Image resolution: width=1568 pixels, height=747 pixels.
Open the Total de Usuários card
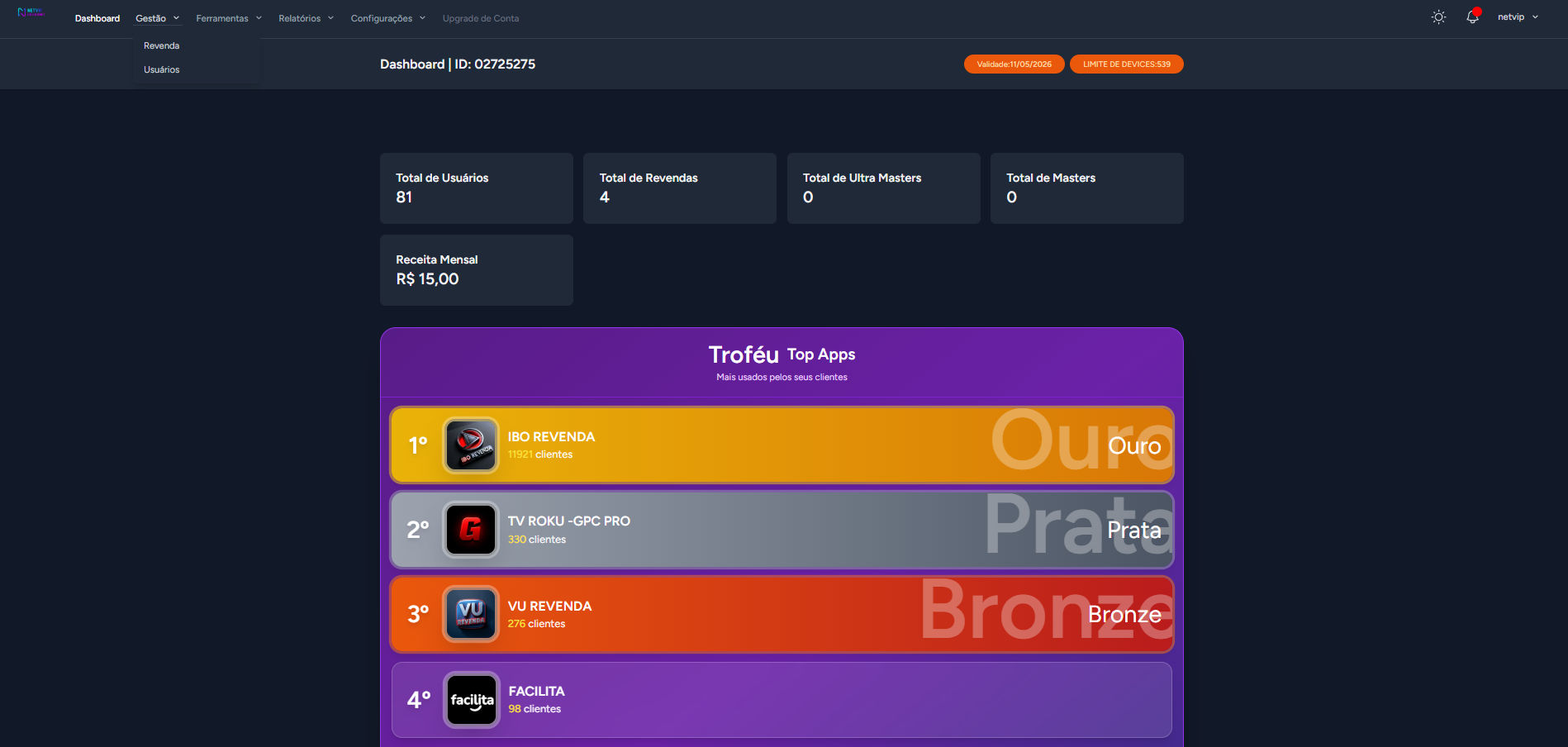tap(476, 188)
